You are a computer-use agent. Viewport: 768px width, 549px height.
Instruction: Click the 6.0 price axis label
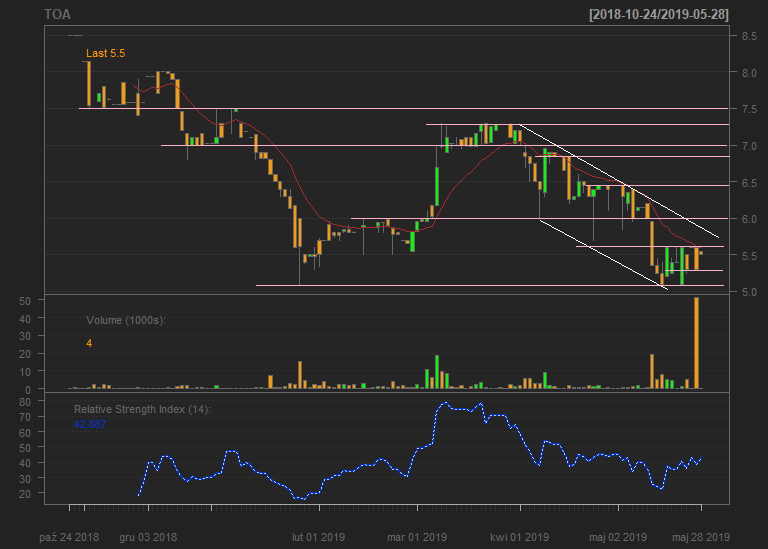pyautogui.click(x=749, y=219)
